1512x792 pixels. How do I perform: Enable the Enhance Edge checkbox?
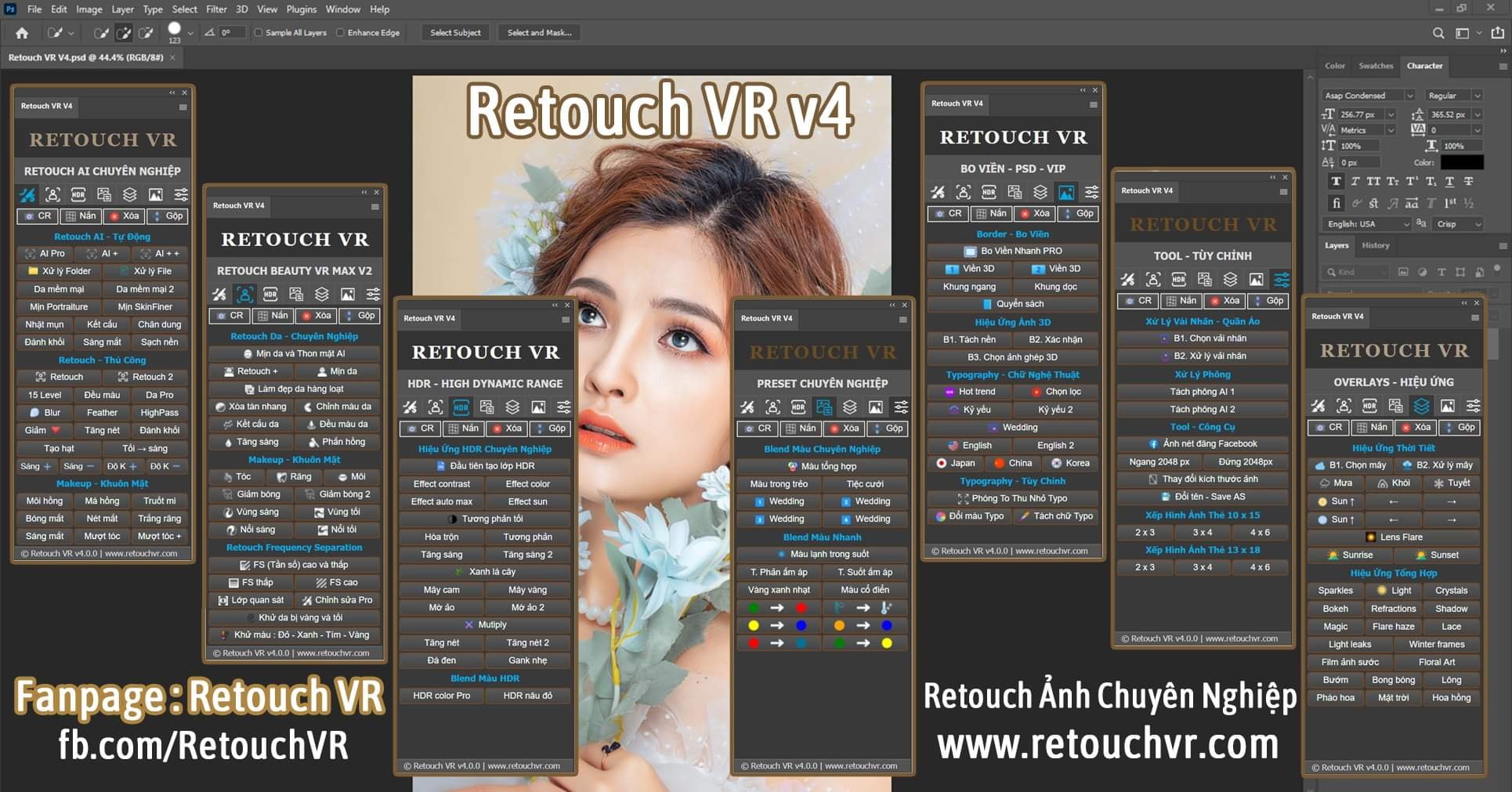click(x=340, y=33)
